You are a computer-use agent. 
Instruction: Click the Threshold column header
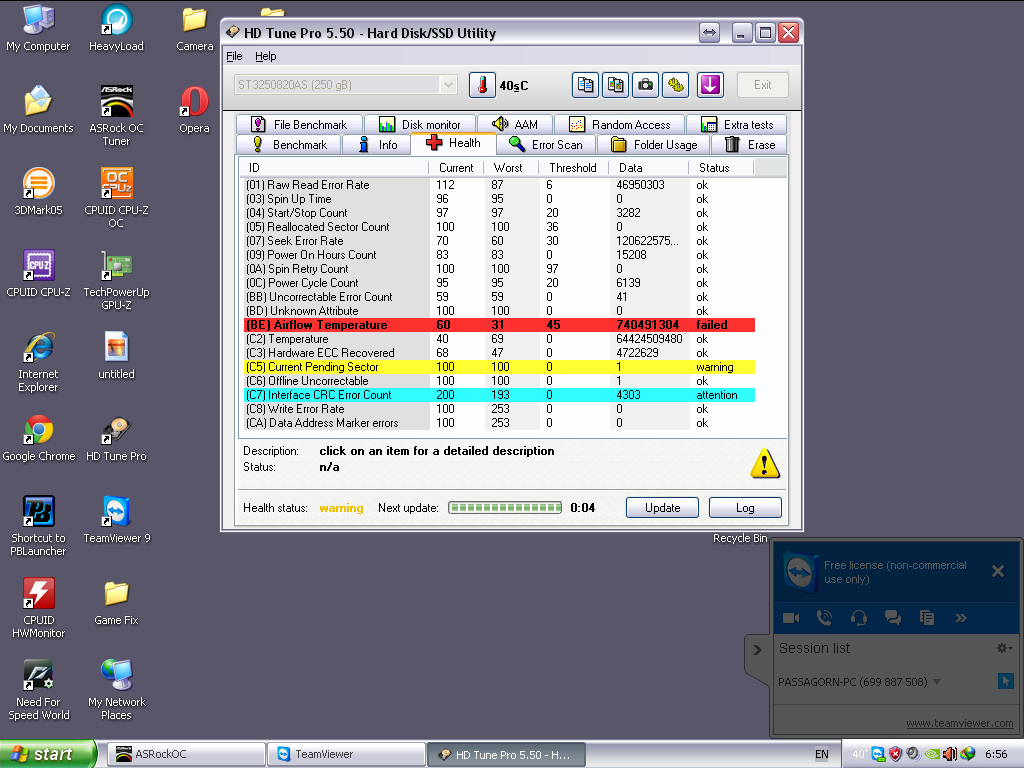573,168
